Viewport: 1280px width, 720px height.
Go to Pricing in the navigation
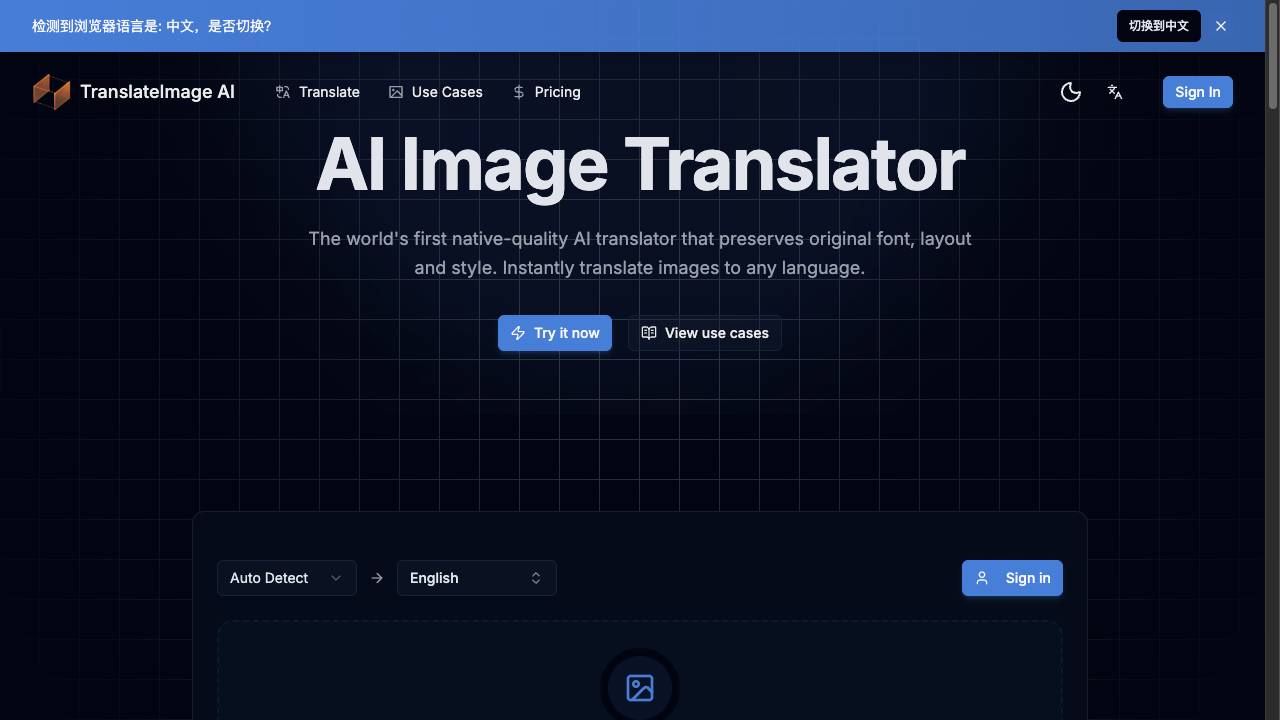(x=546, y=92)
